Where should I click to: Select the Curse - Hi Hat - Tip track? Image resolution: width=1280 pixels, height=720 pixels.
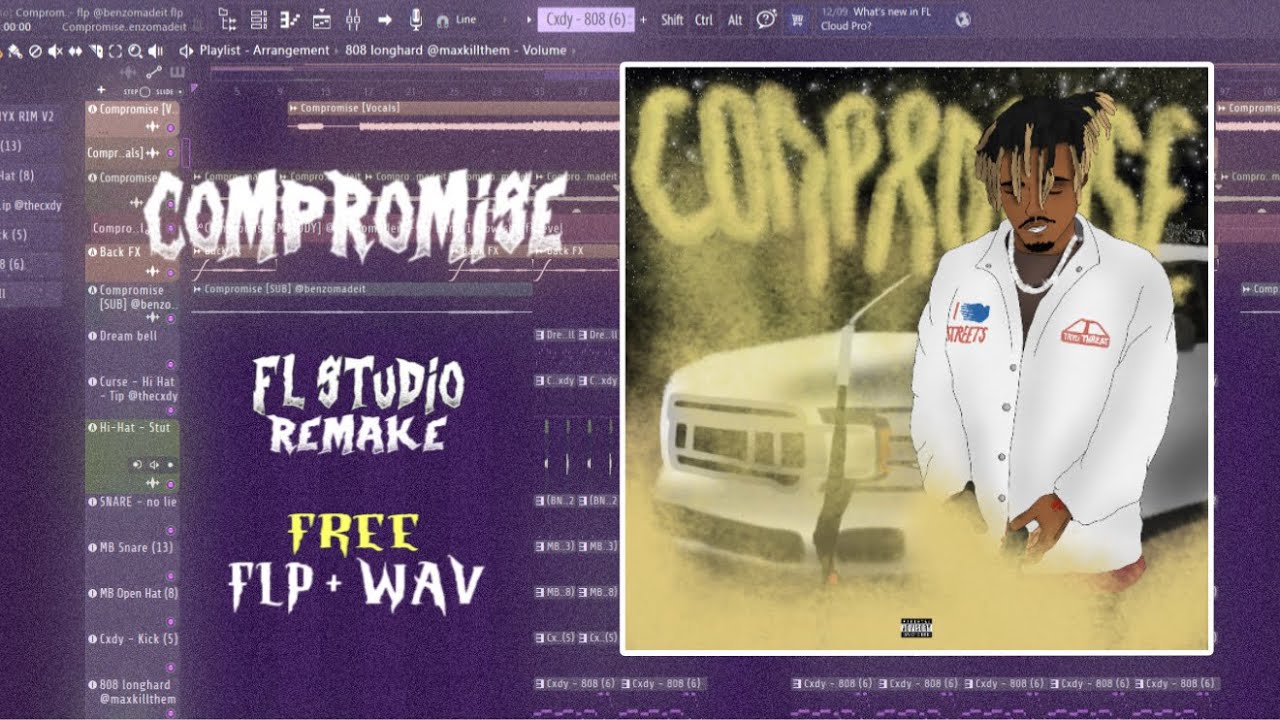pyautogui.click(x=132, y=395)
